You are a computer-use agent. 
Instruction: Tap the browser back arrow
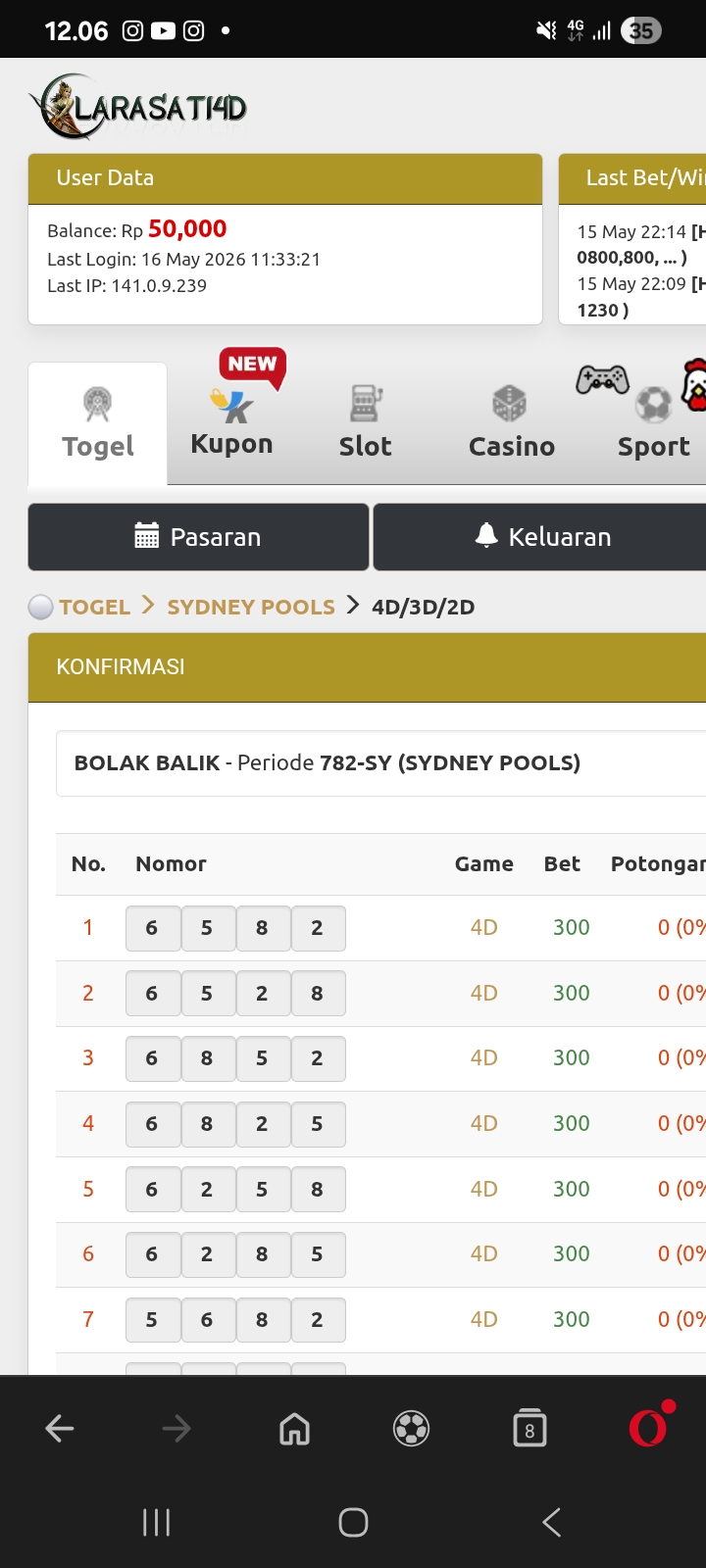60,1429
